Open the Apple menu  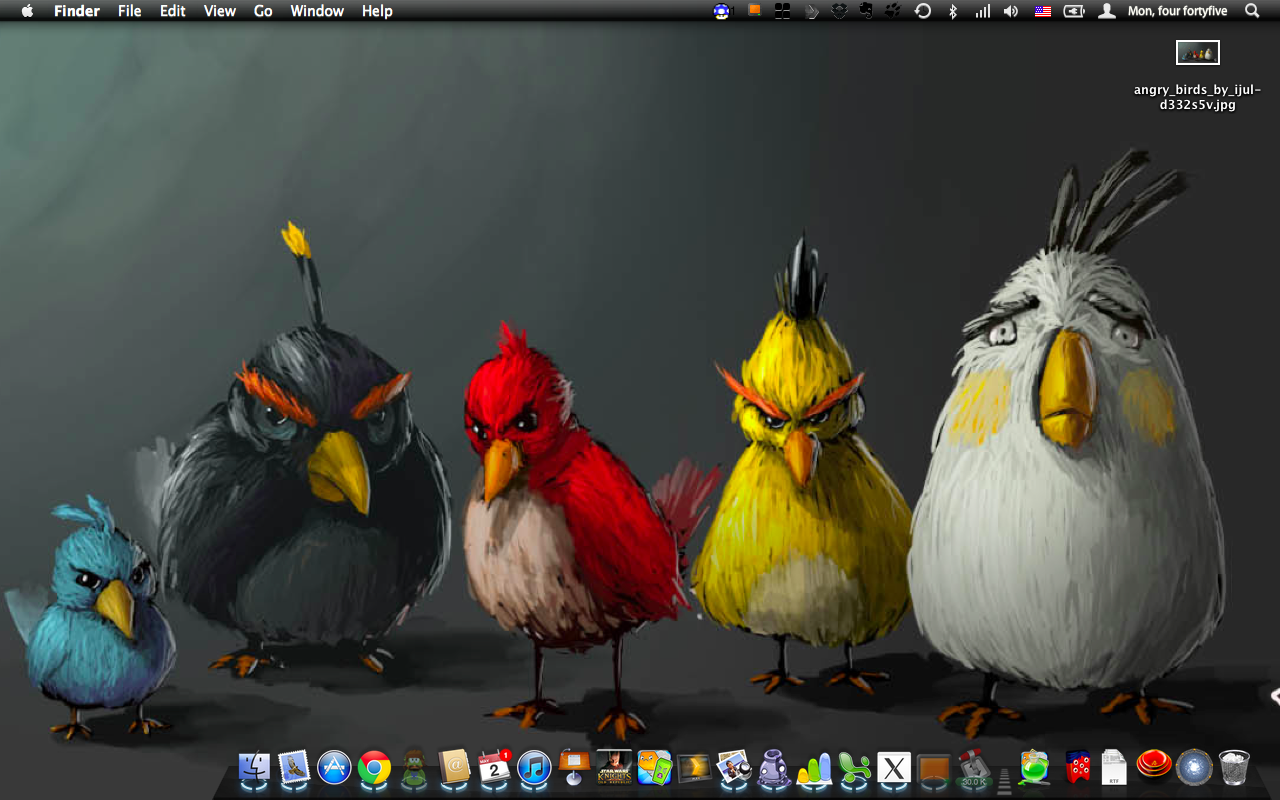[x=27, y=11]
